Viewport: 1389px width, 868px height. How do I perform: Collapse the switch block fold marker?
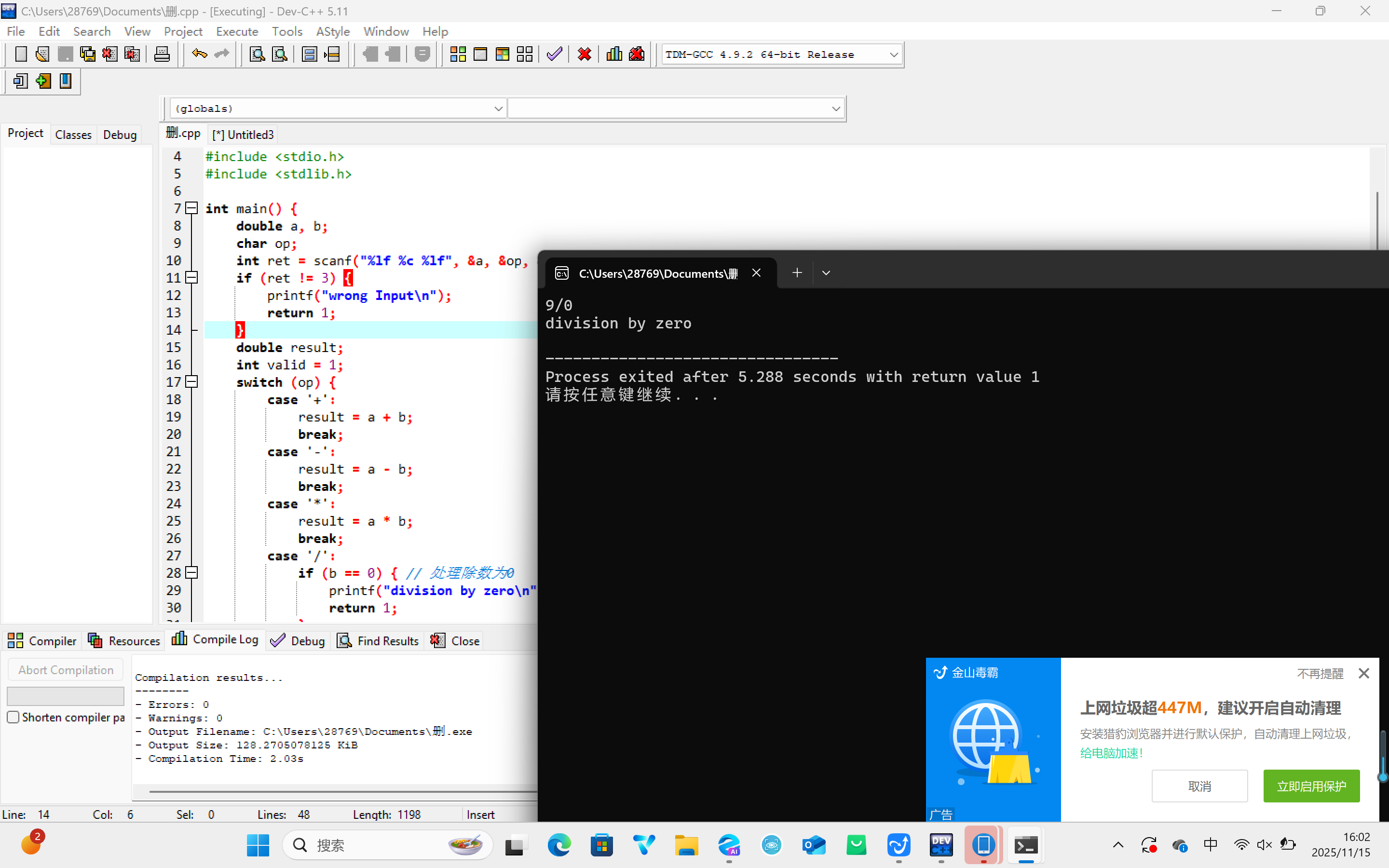point(192,382)
